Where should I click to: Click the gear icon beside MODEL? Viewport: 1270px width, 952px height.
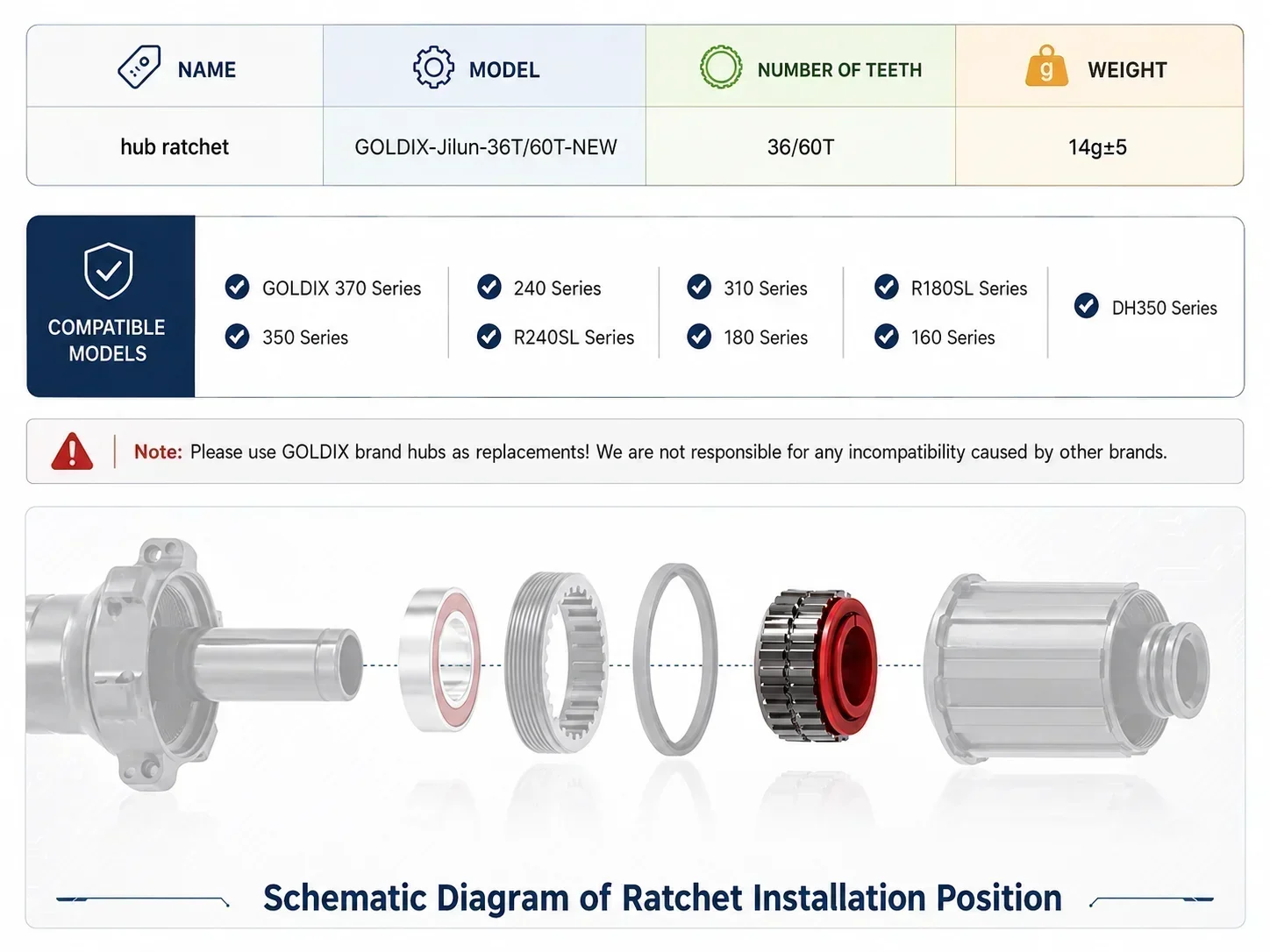click(433, 67)
